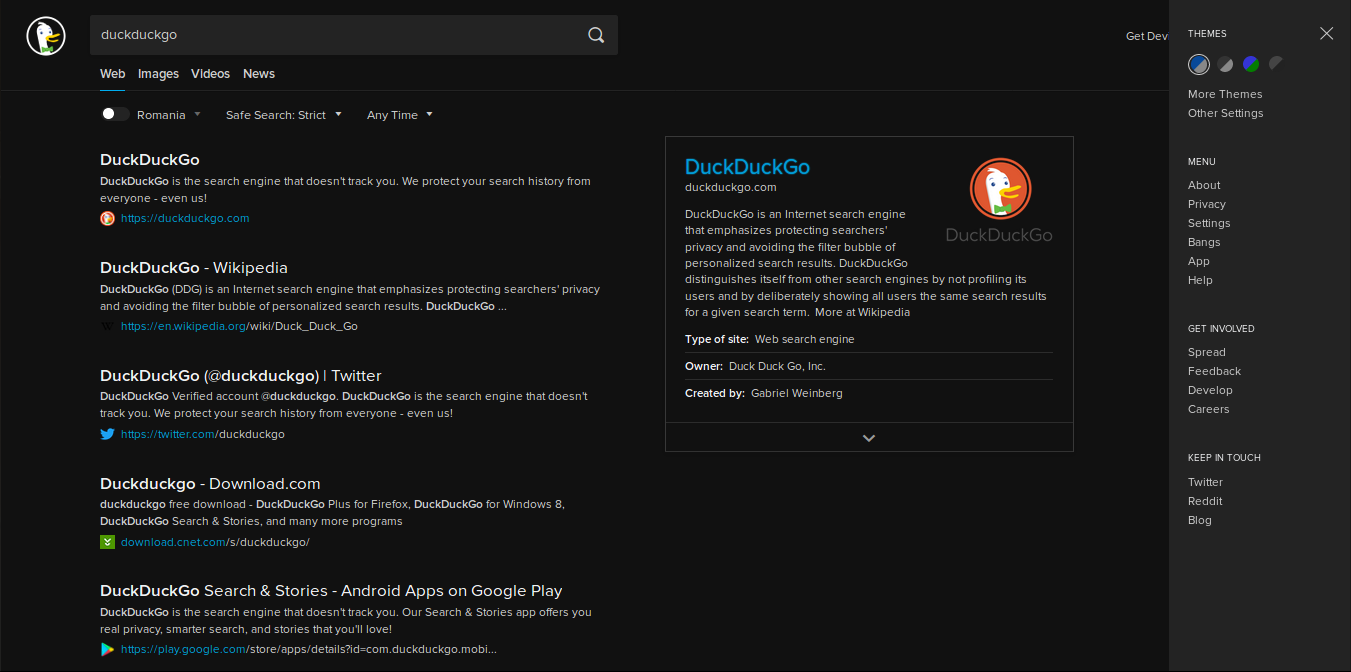The image size is (1351, 672).
Task: Open the DuckDuckGo (@duckduckgo) | Twitter result
Action: coord(241,376)
